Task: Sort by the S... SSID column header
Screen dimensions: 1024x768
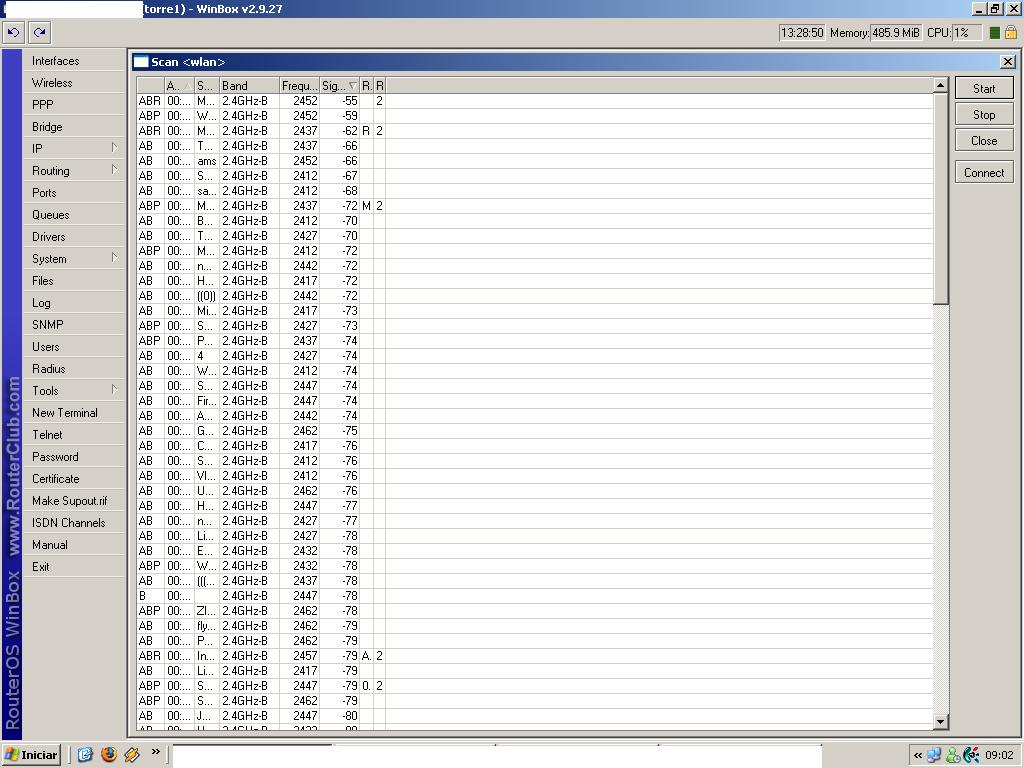Action: tap(208, 86)
